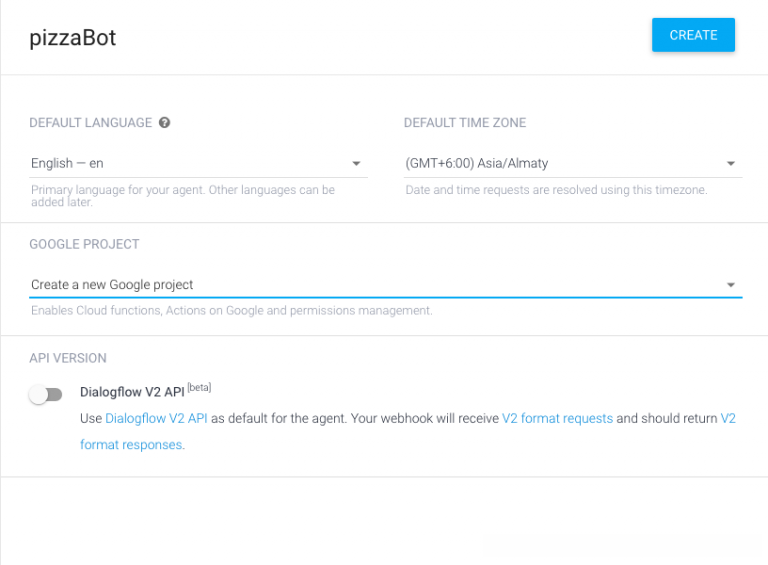Click the Enables Cloud functions helper text
768x565 pixels.
coord(231,311)
